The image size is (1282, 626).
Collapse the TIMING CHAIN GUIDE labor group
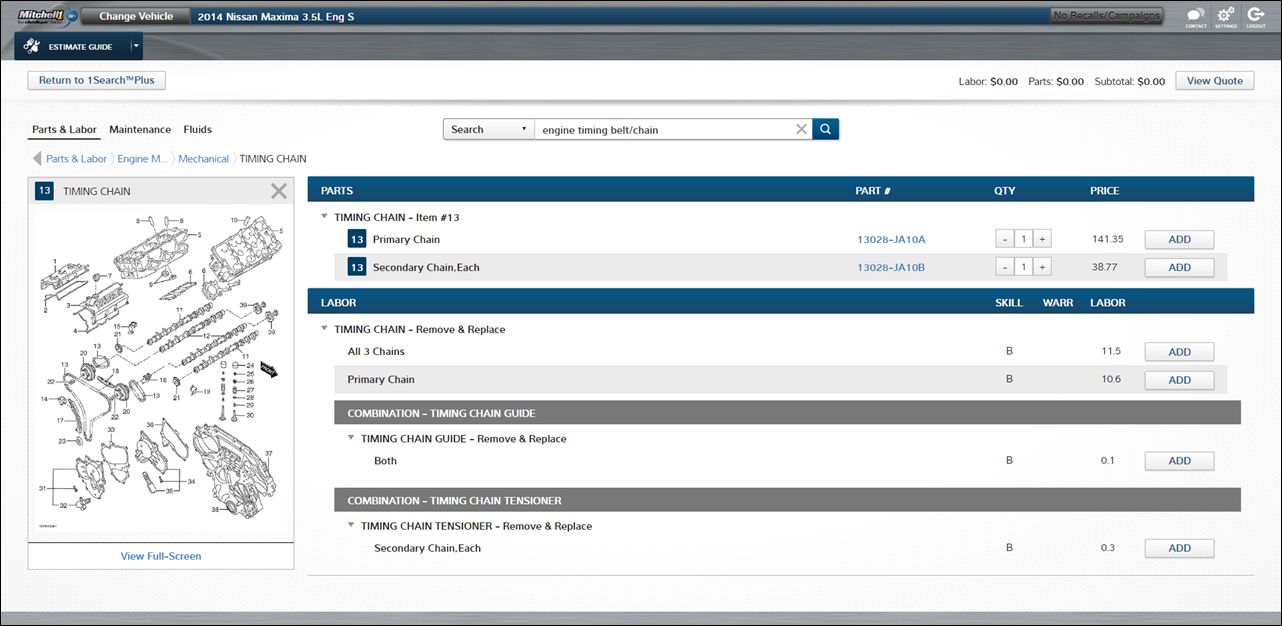pyautogui.click(x=351, y=439)
